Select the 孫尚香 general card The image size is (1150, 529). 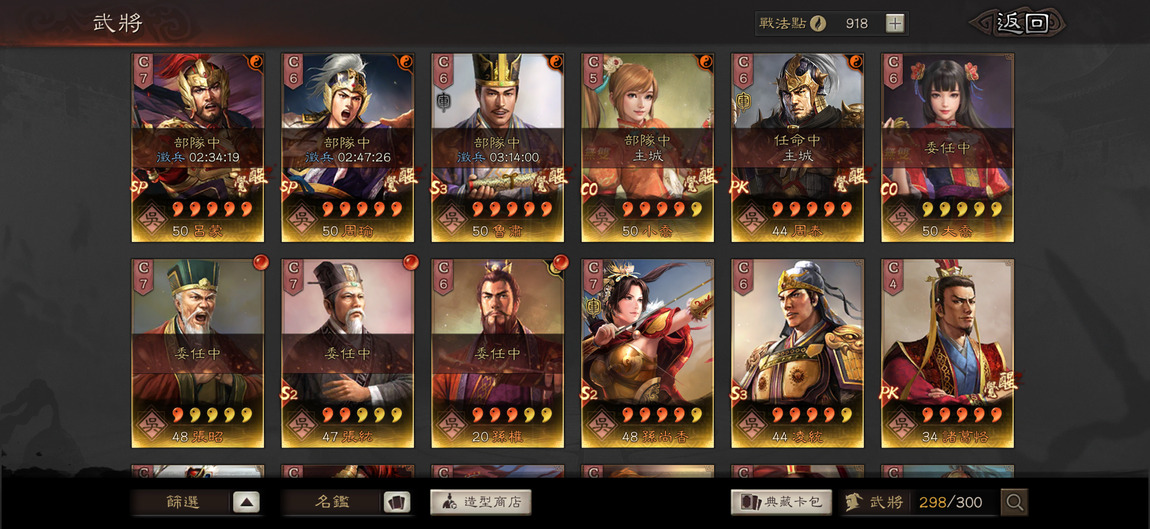(x=647, y=353)
